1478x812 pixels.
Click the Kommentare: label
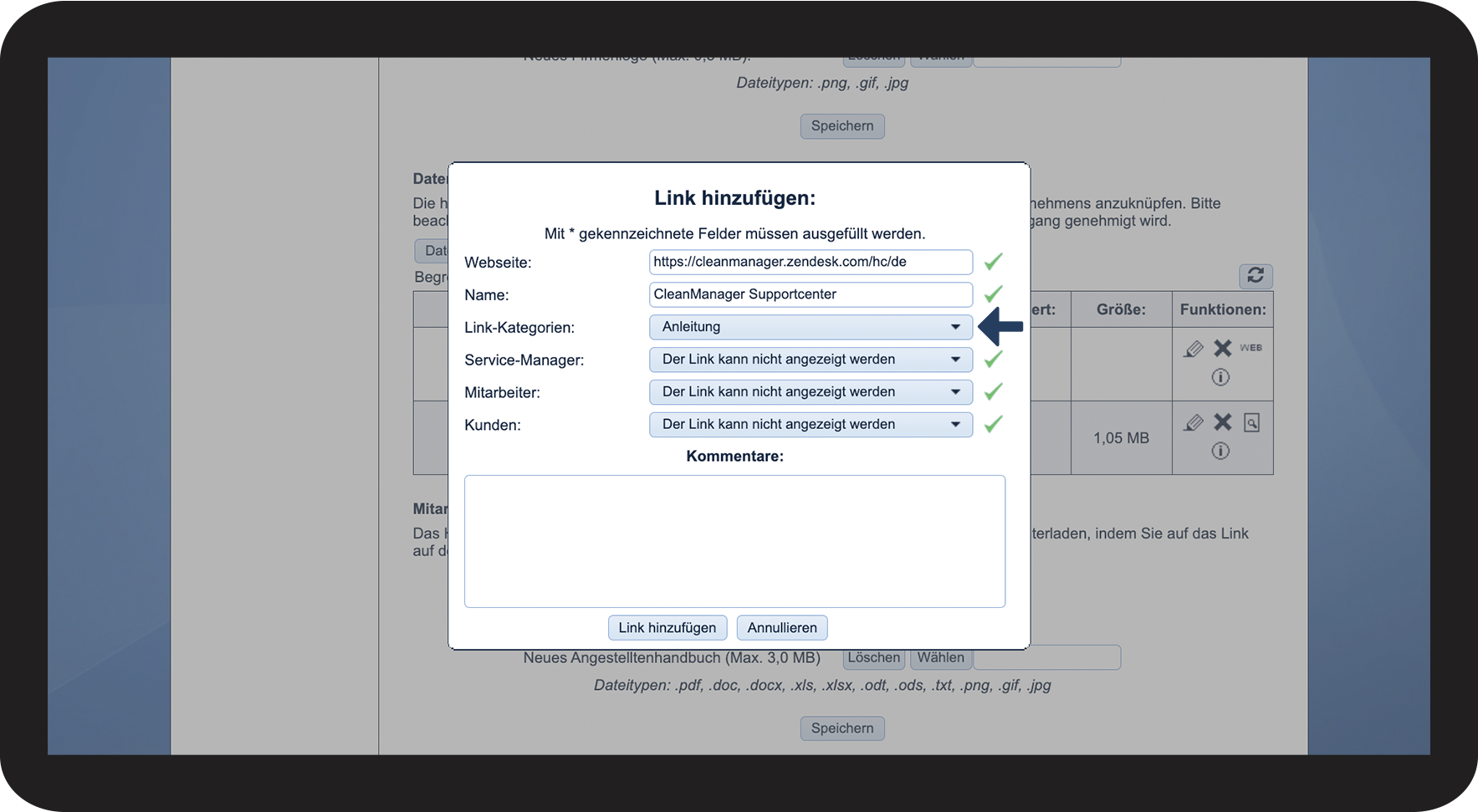point(734,457)
